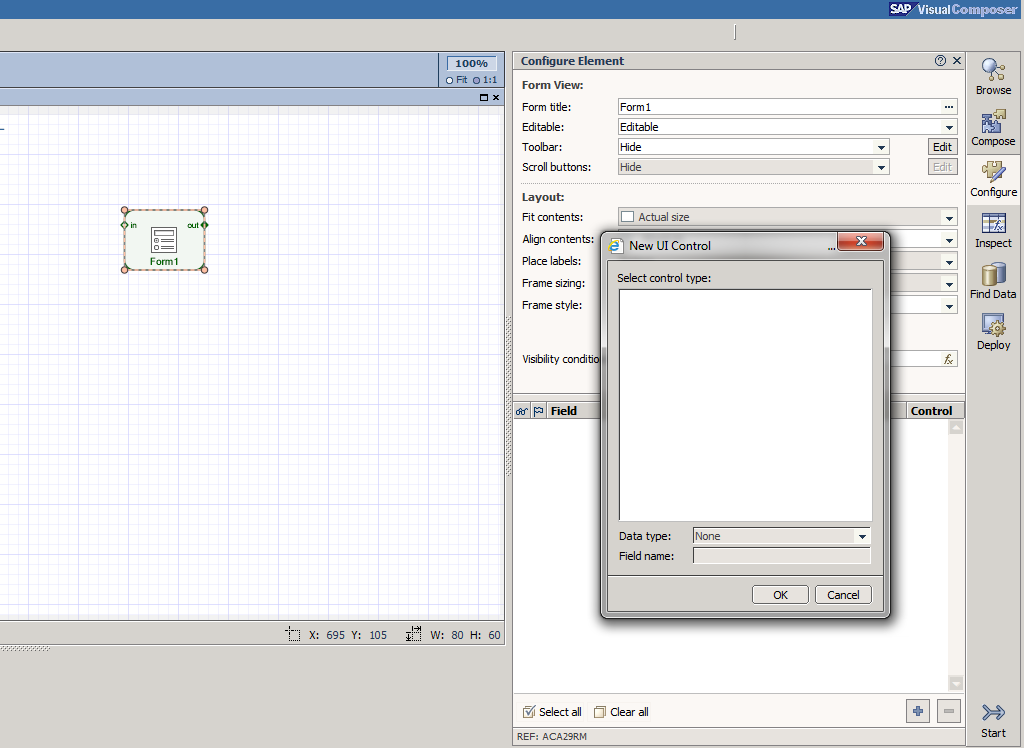The width and height of the screenshot is (1024, 748).
Task: Open Visibility condition formula editor icon
Action: coord(948,359)
